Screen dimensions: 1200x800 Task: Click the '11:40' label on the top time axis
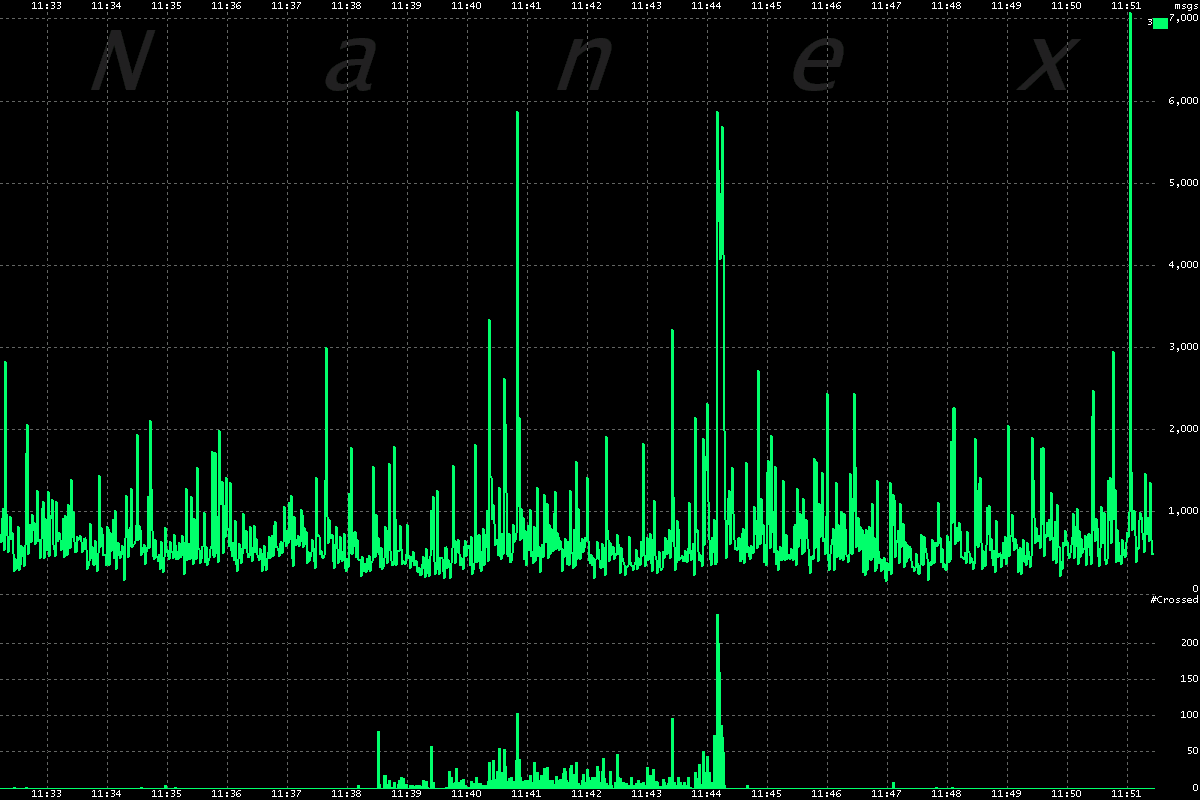pos(466,6)
